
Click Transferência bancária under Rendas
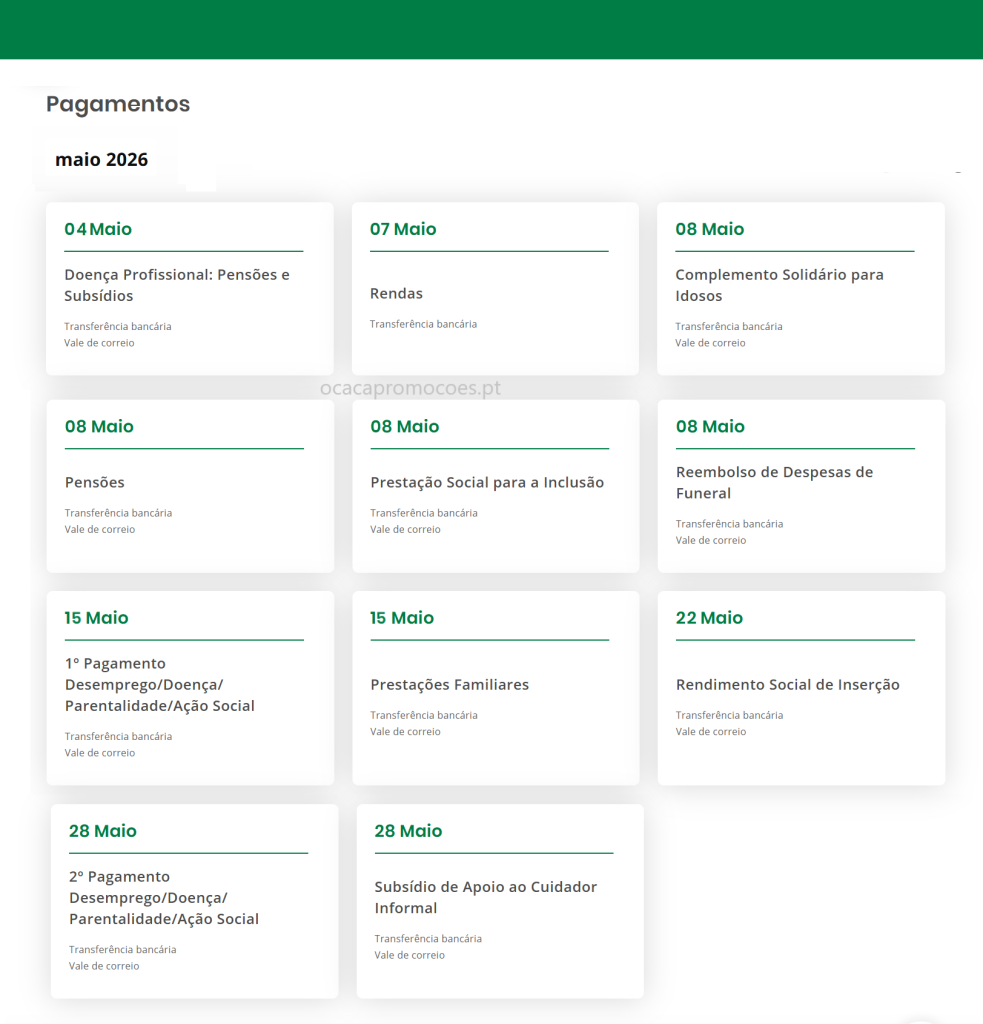pos(423,324)
